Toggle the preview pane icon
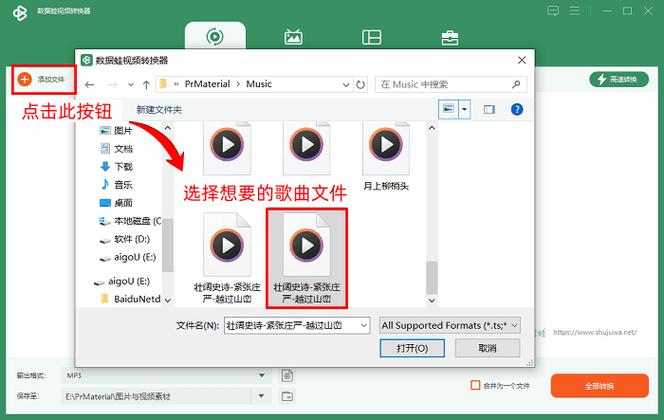 (489, 110)
